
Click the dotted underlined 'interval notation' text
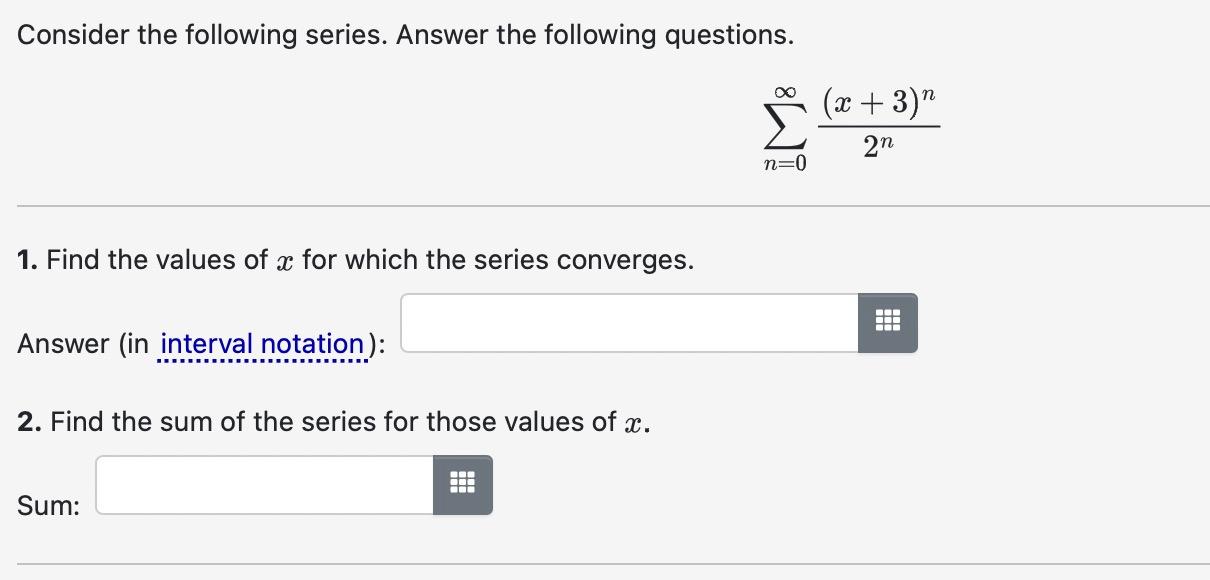coord(261,343)
